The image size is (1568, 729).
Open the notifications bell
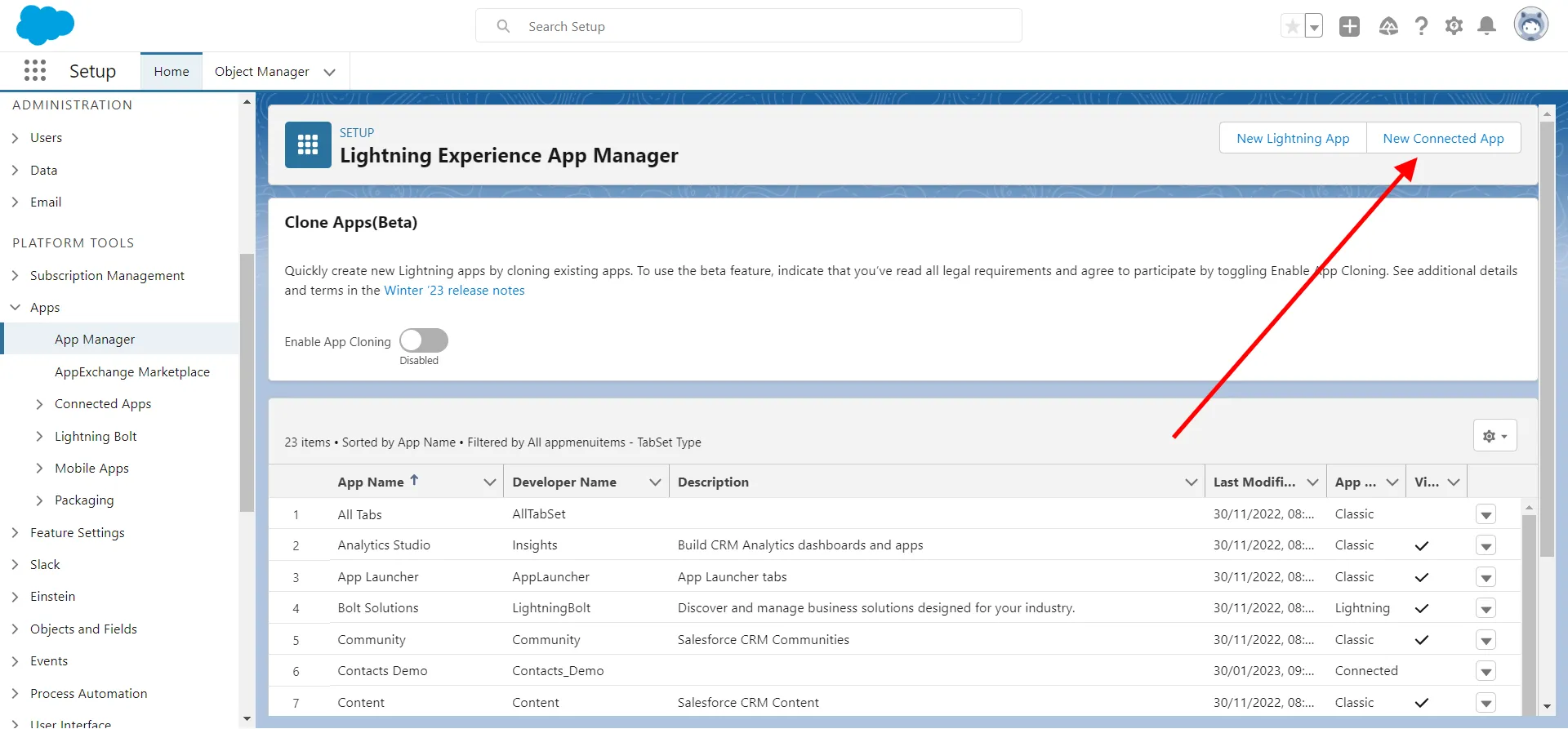tap(1487, 26)
